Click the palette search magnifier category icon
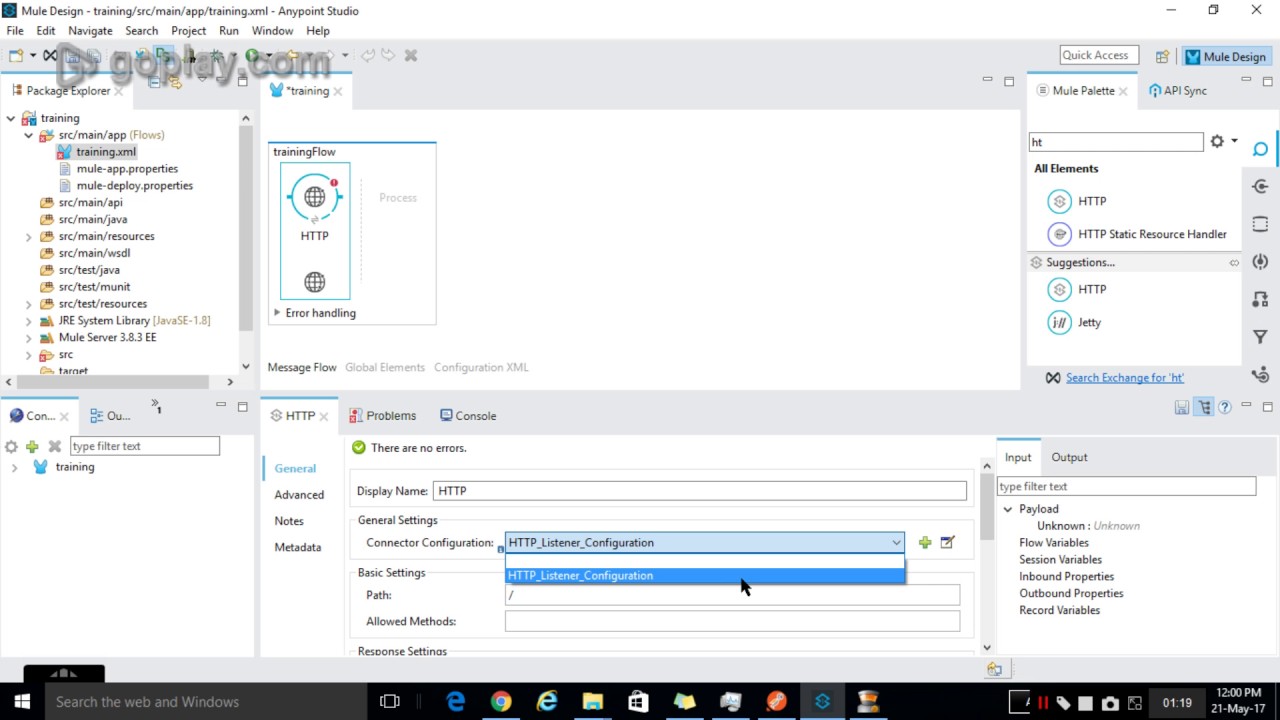Image resolution: width=1280 pixels, height=720 pixels. pos(1260,149)
